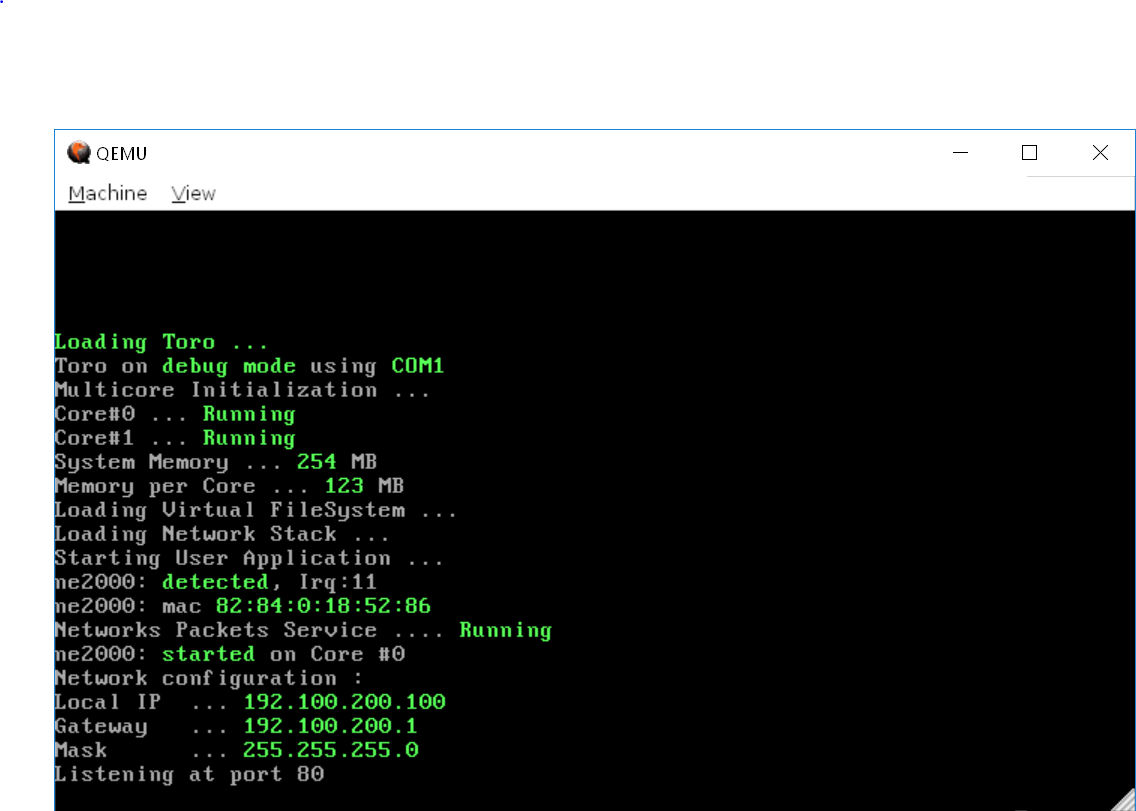
Task: Click 'on Core #0' text
Action: click(337, 654)
